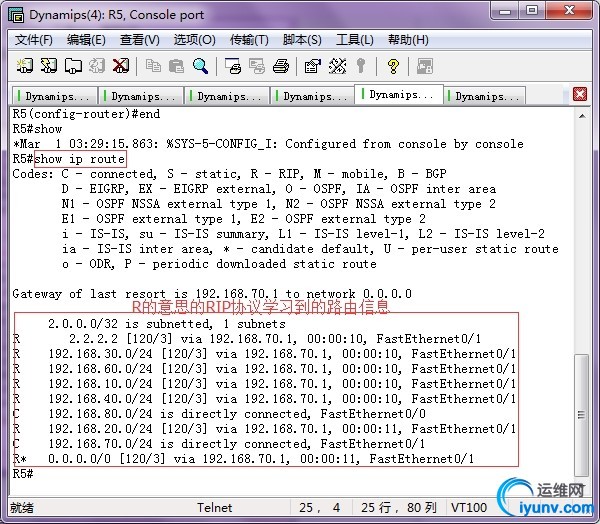Viewport: 600px width, 524px height.
Task: Open Quick Connect from the toolbar
Action: [49, 66]
